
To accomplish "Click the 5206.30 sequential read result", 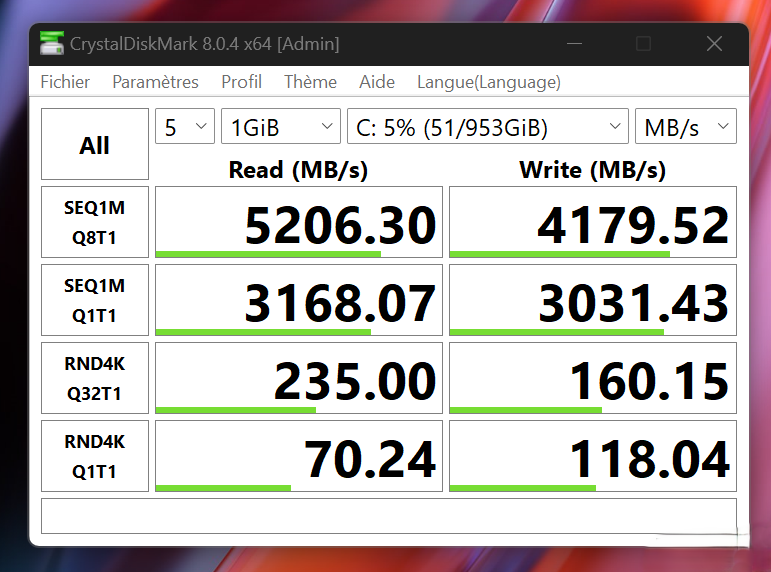I will [299, 224].
